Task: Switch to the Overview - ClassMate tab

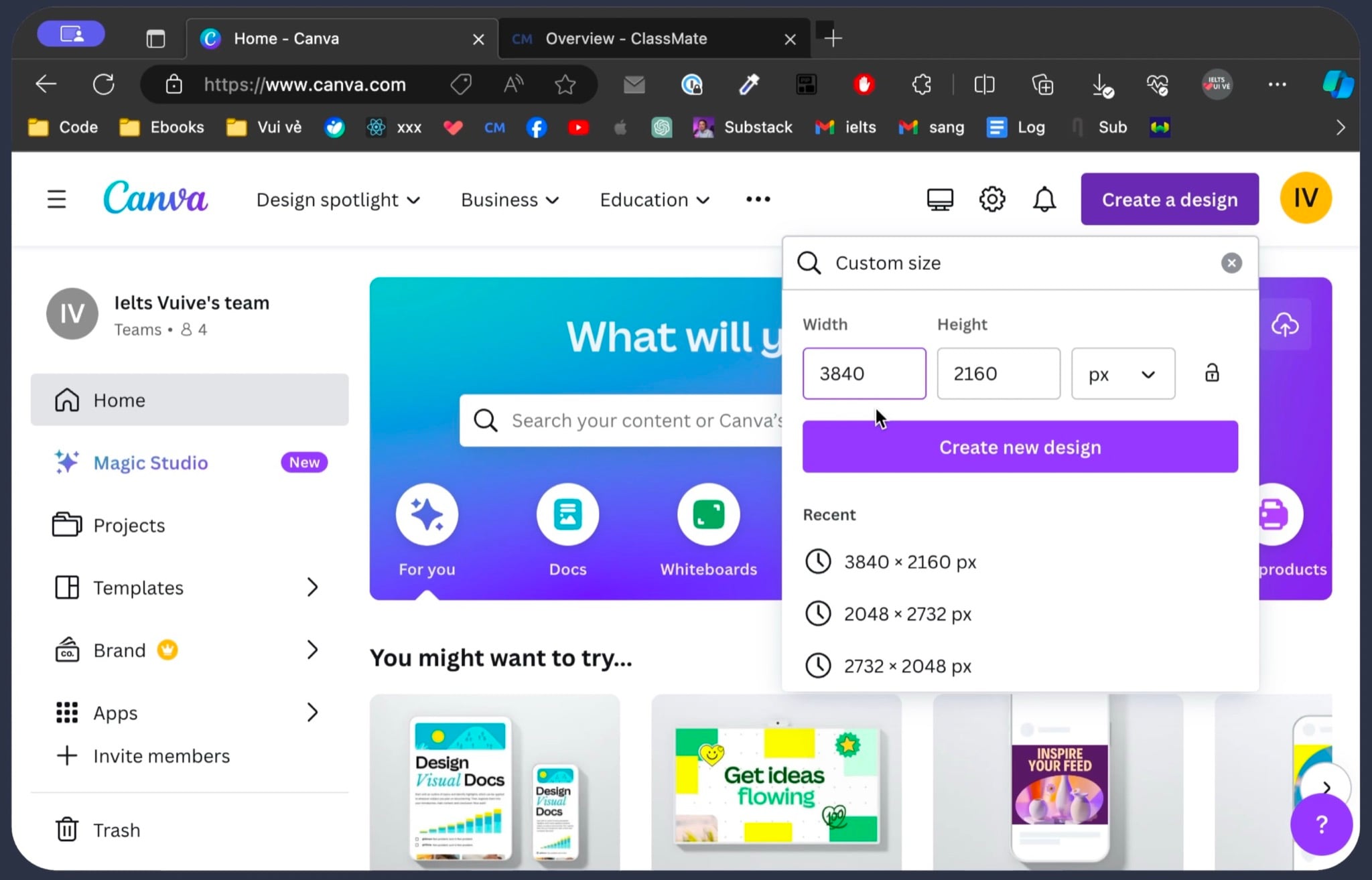Action: click(655, 39)
